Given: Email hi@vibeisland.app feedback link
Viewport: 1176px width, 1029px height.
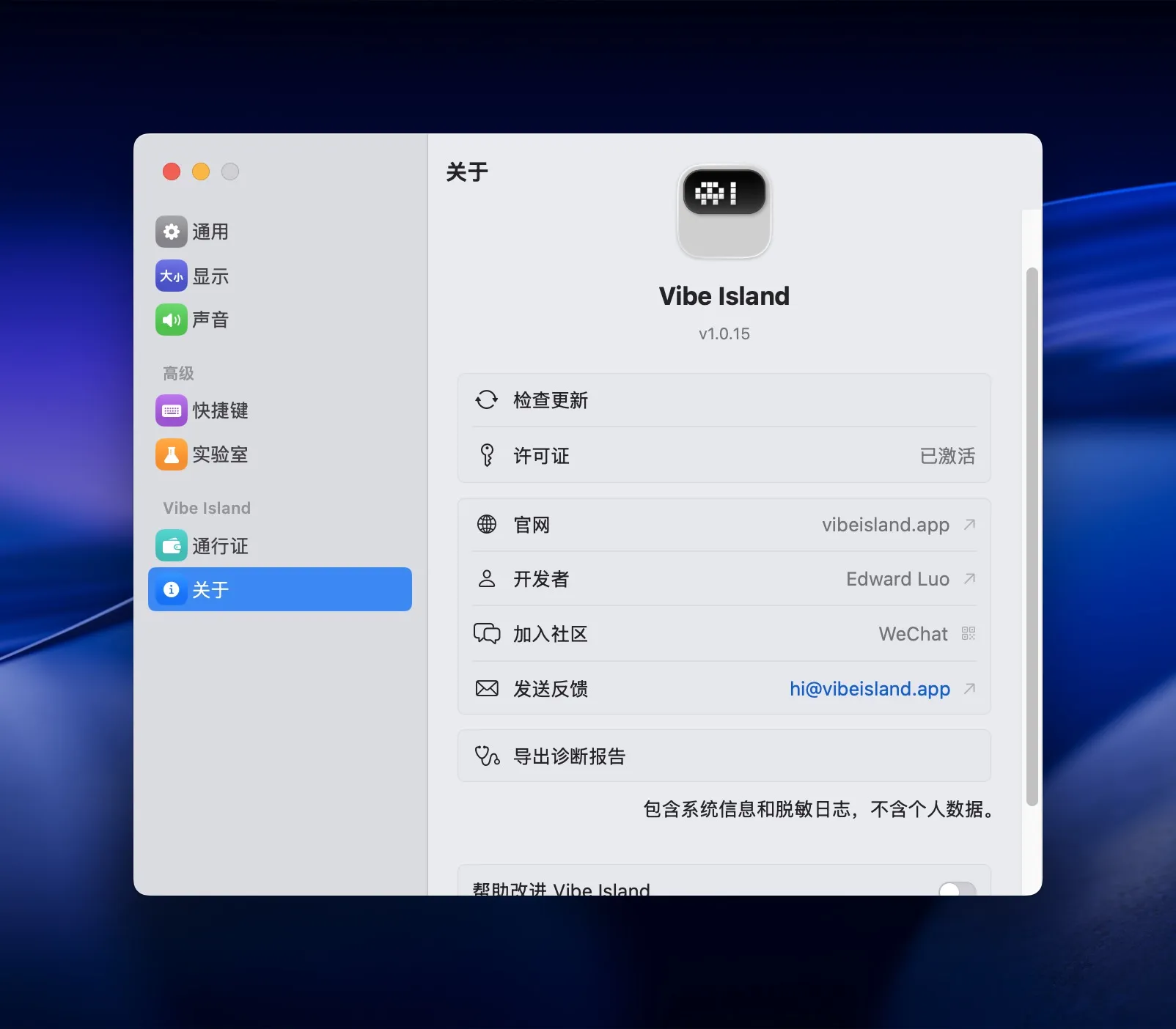Looking at the screenshot, I should pyautogui.click(x=869, y=689).
